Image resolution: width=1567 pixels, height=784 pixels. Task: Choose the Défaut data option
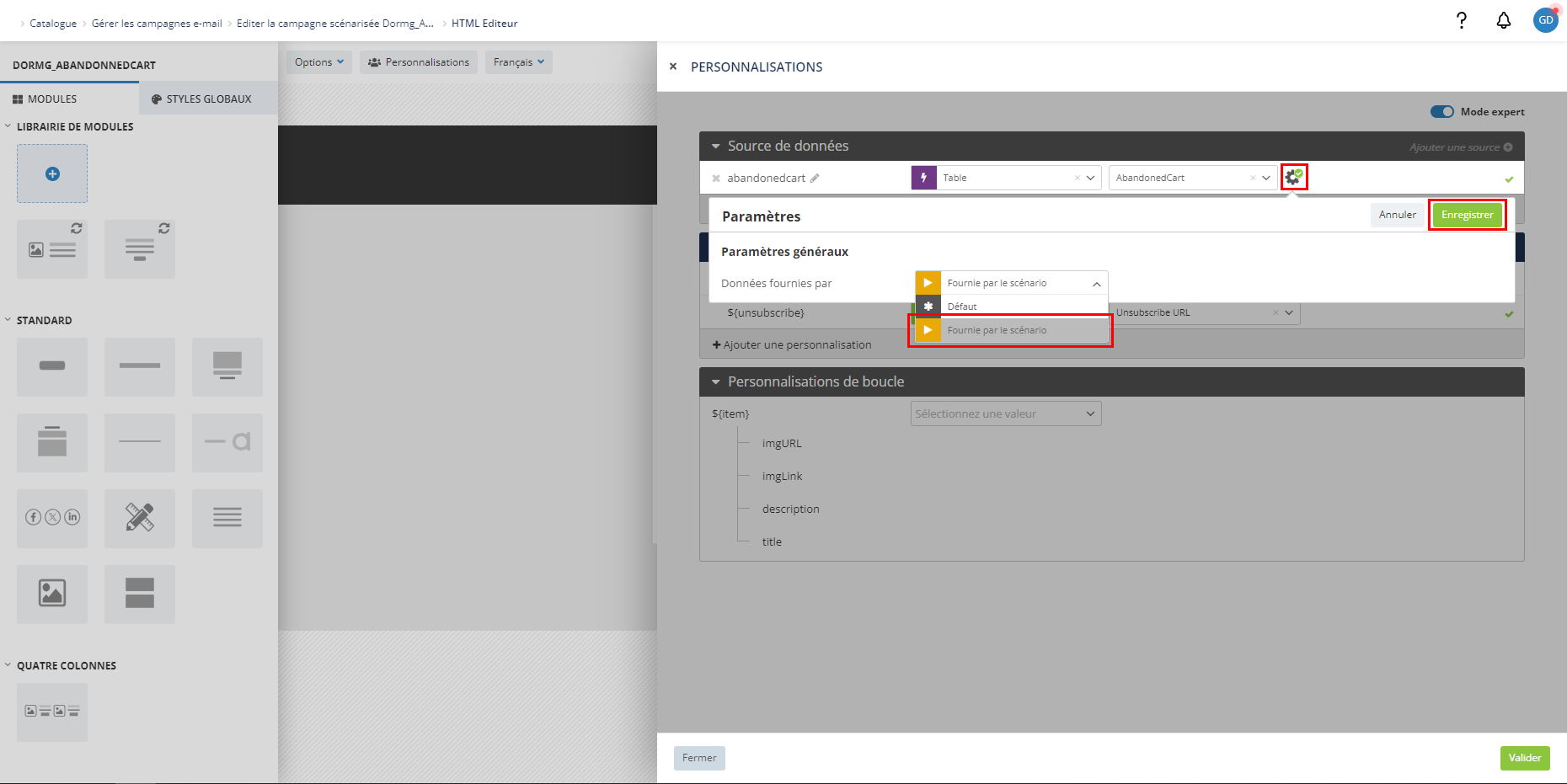(x=1012, y=307)
